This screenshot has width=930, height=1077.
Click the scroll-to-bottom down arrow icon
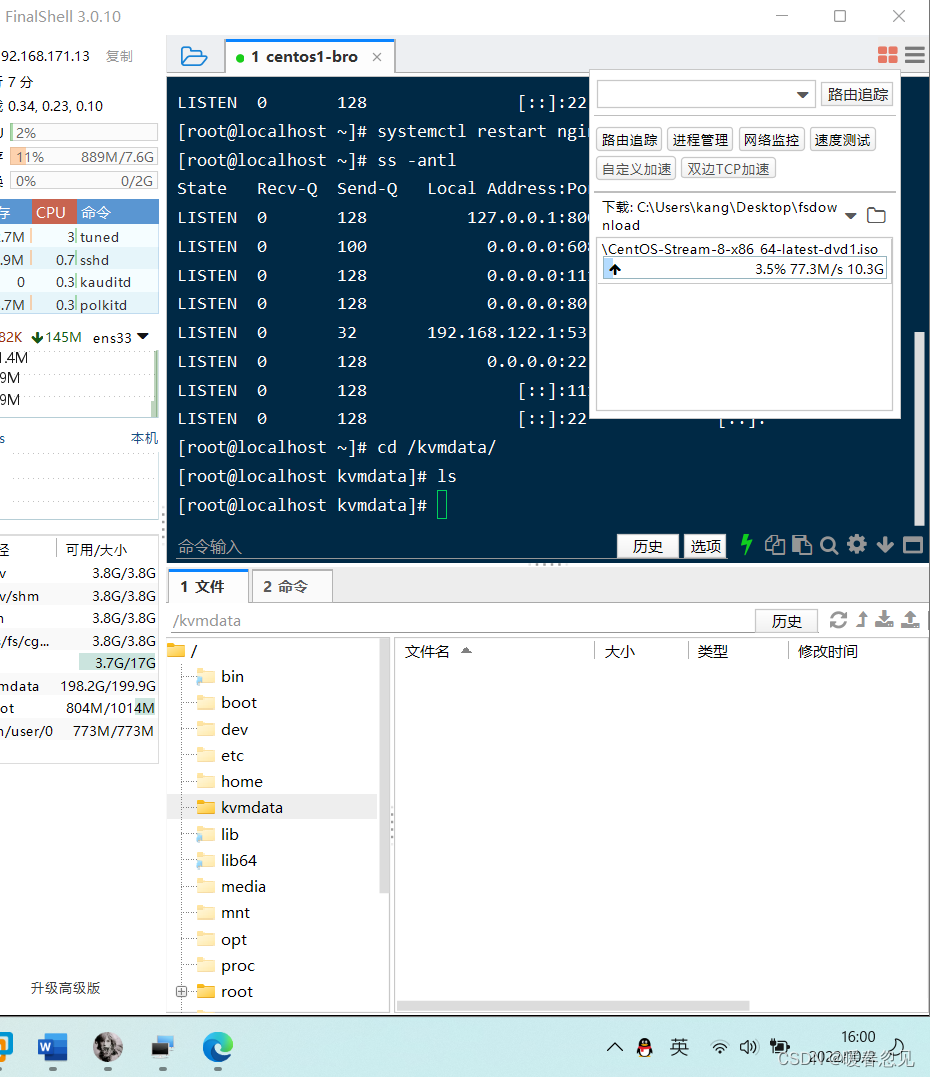pyautogui.click(x=885, y=545)
